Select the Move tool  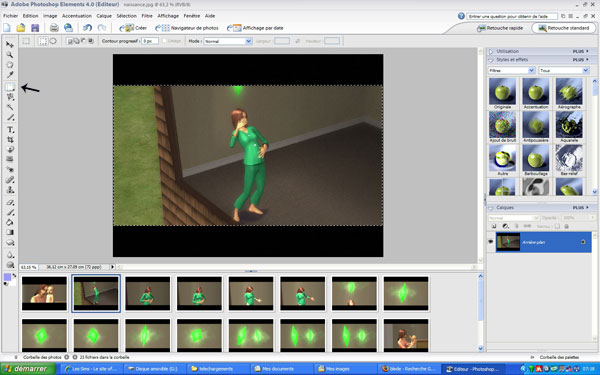[10, 45]
